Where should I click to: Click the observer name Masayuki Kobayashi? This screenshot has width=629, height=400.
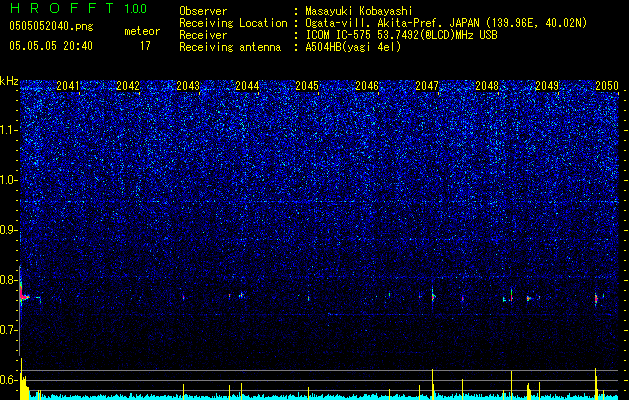pos(358,11)
